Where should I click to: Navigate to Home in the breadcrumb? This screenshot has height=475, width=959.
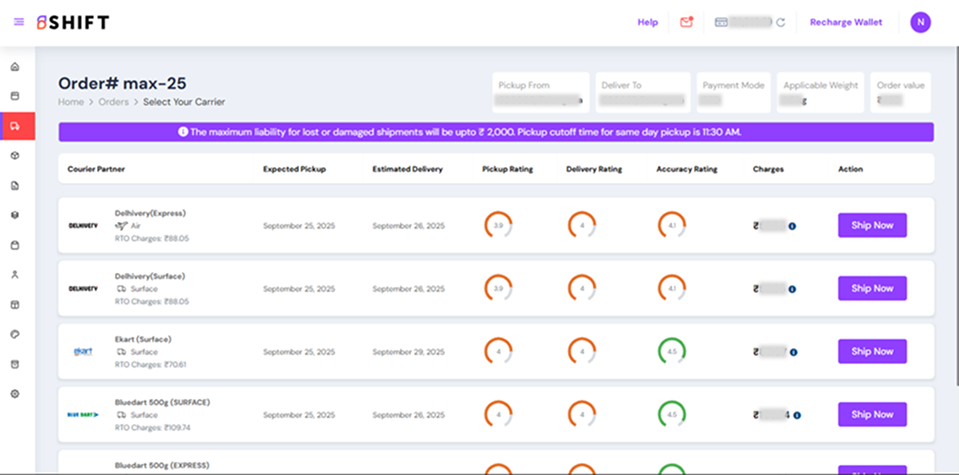click(x=71, y=102)
